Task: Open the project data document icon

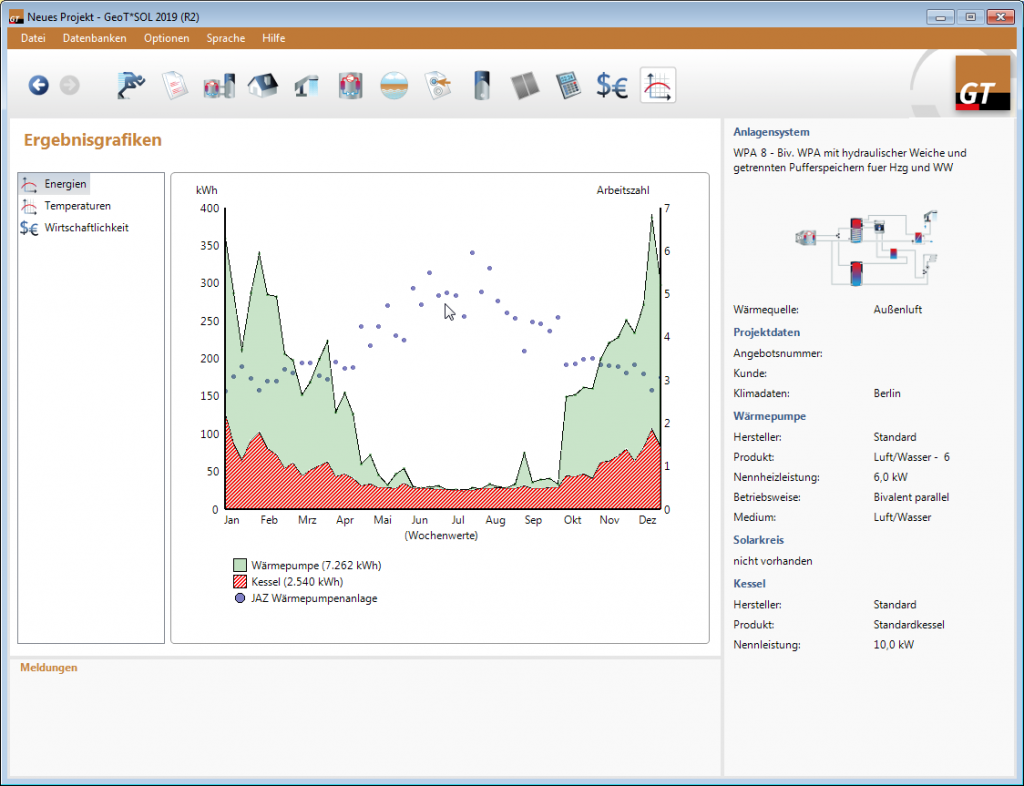Action: coord(175,86)
